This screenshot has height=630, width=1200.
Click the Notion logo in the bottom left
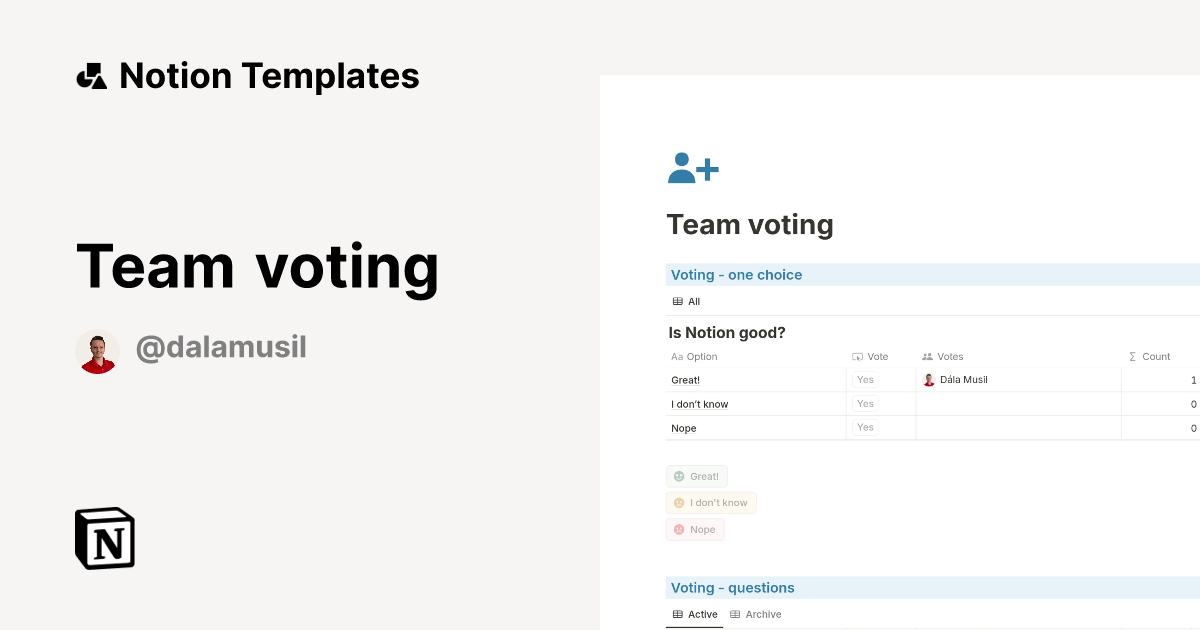(105, 538)
